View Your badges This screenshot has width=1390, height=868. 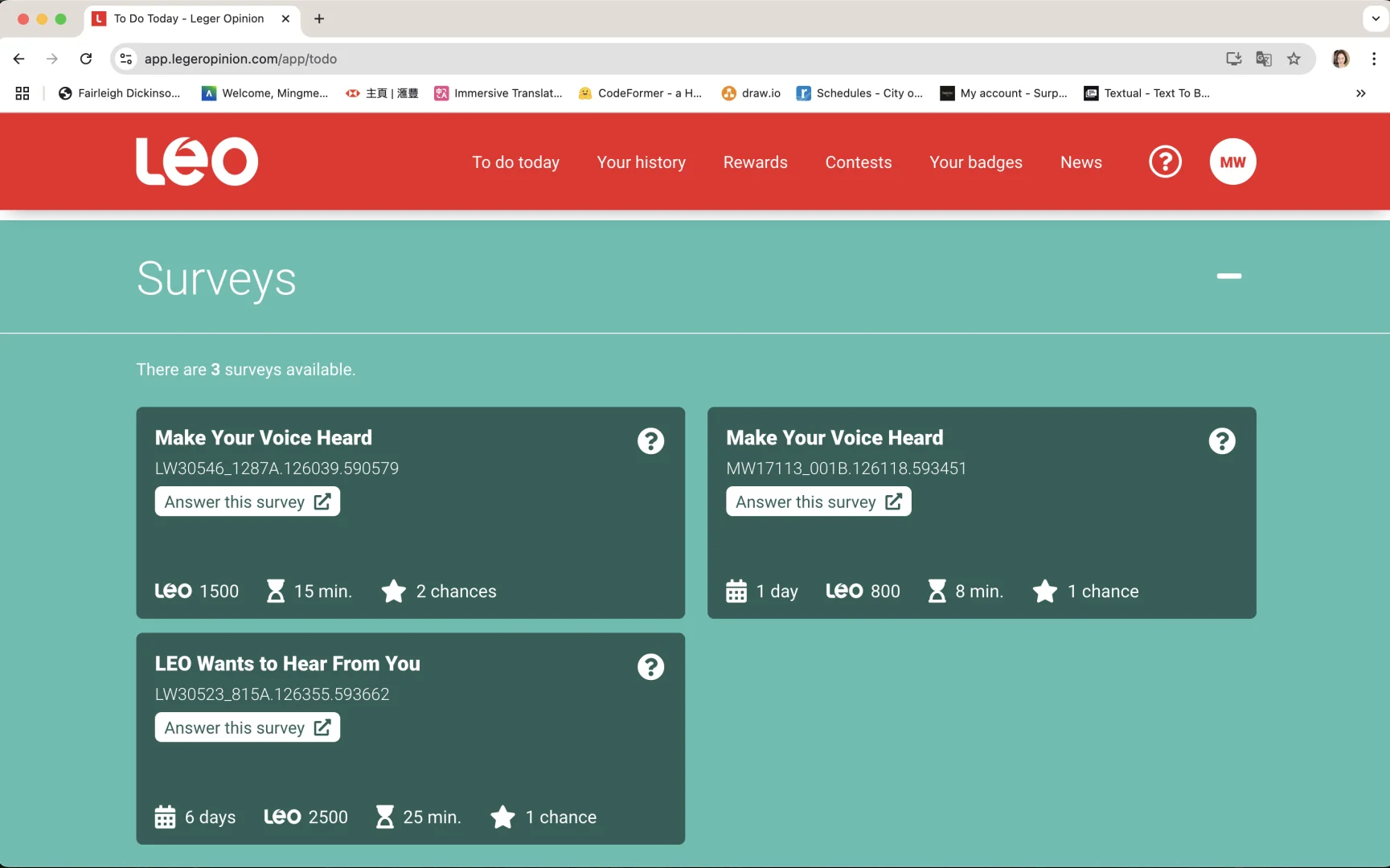coord(975,162)
